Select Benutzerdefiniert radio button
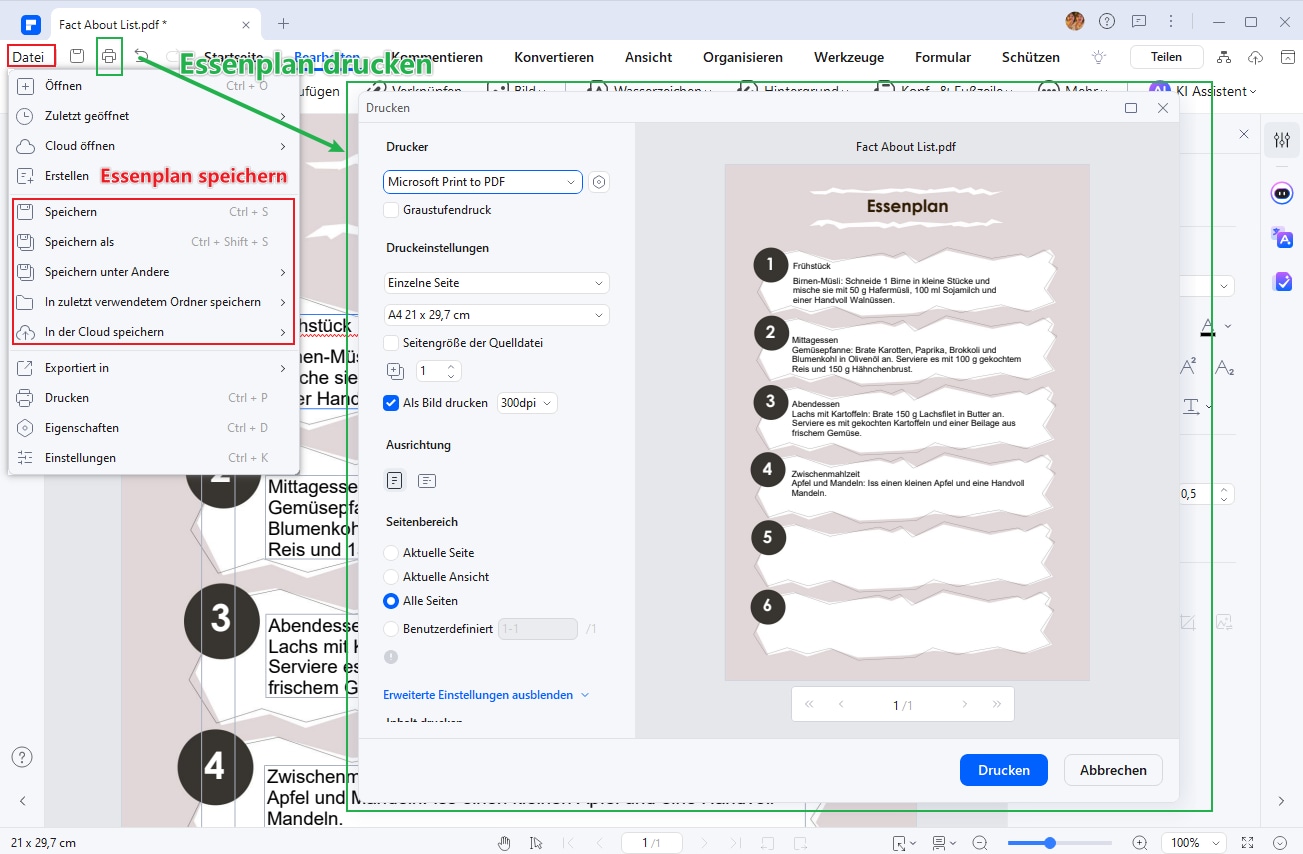The image size is (1303, 854). [x=391, y=629]
